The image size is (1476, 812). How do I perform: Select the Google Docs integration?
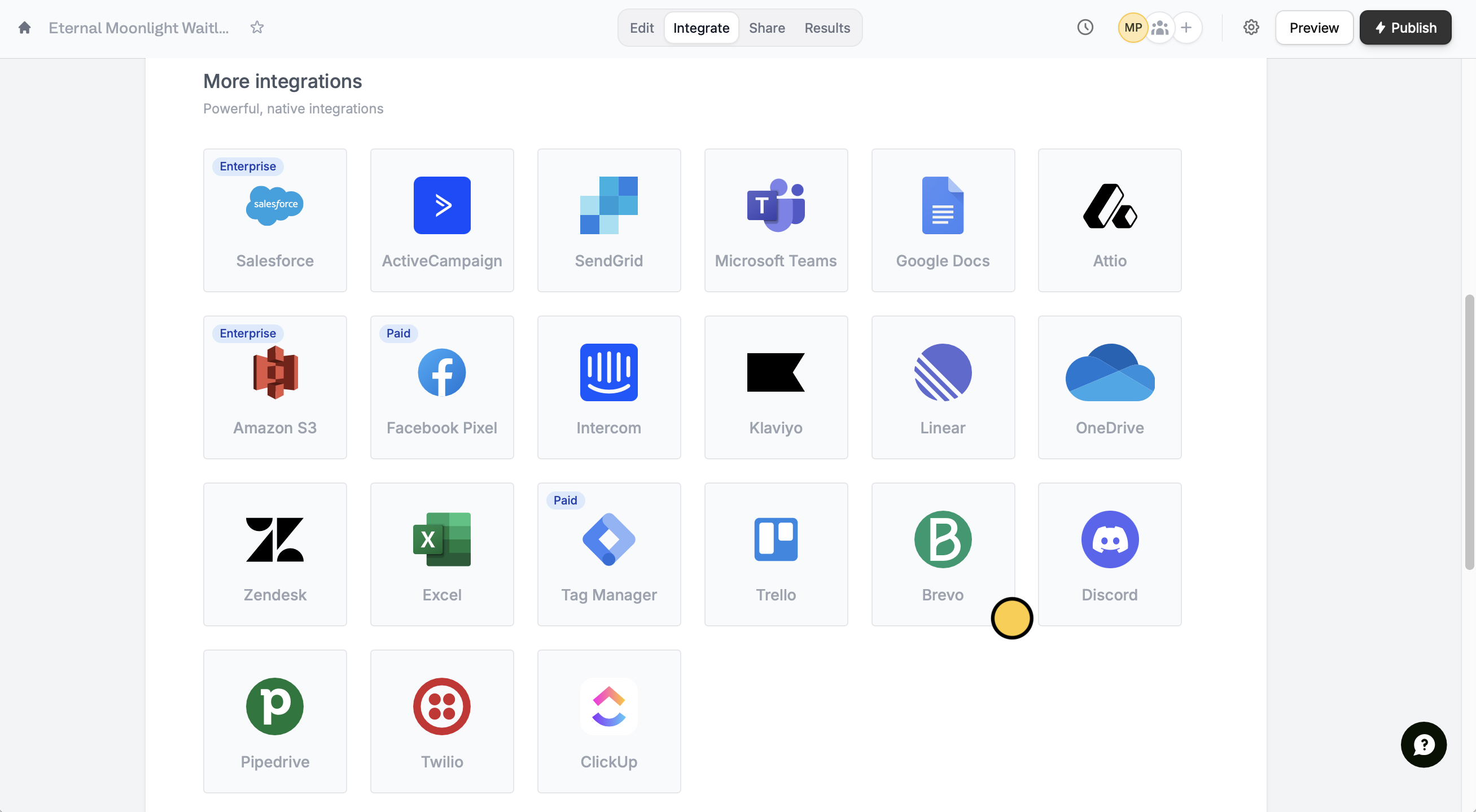point(943,221)
